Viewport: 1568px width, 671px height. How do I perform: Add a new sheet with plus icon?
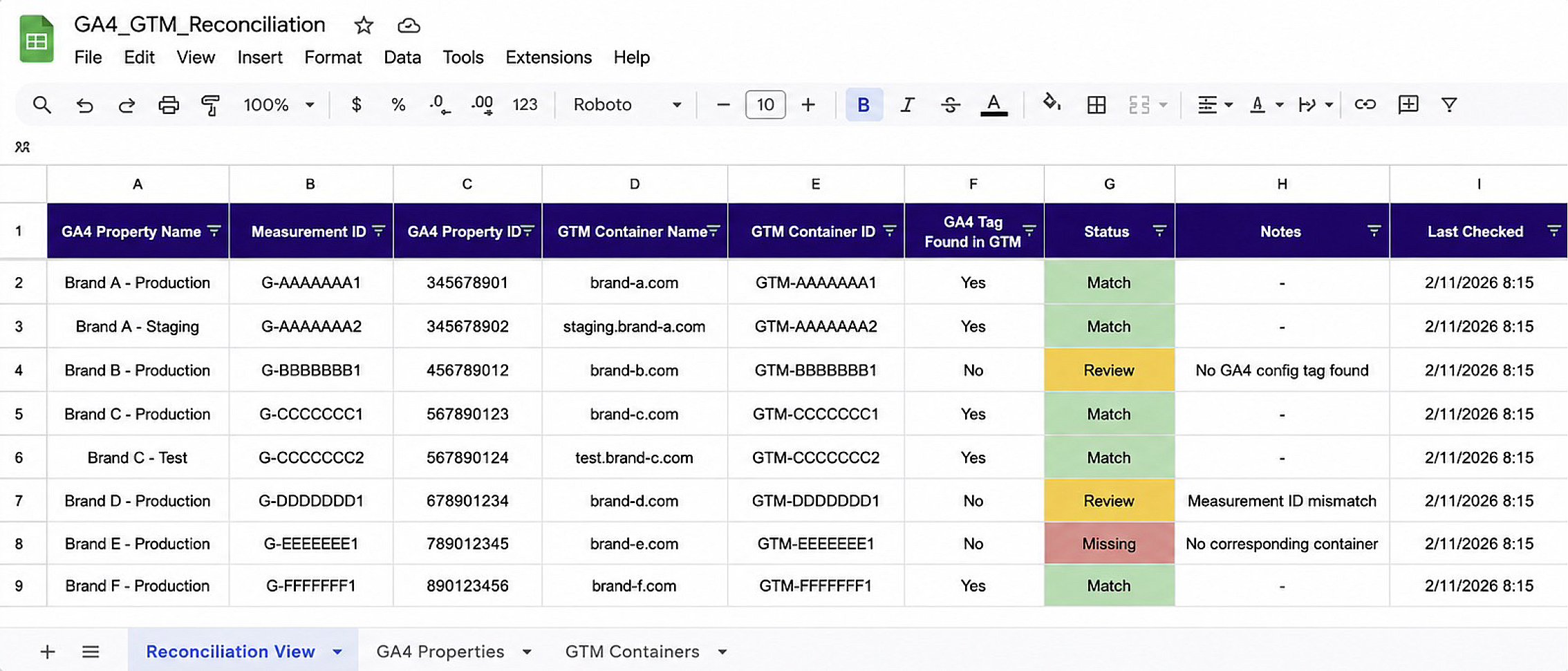click(48, 652)
